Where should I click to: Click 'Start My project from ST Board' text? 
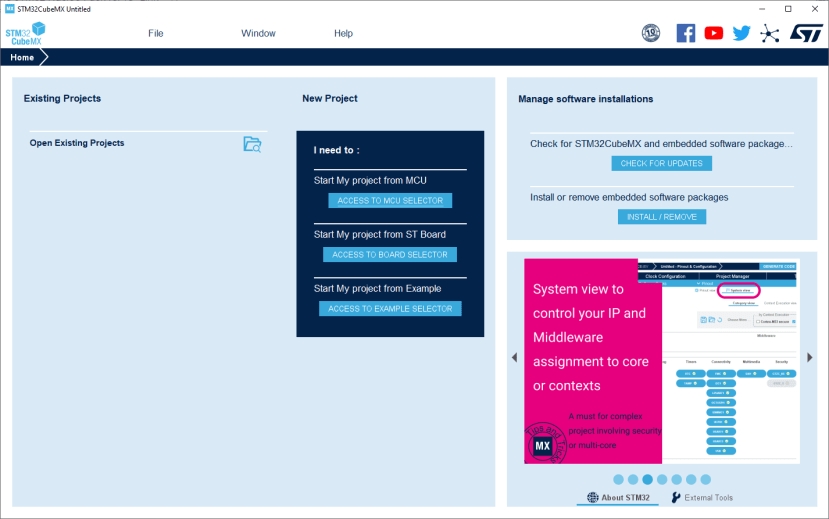pos(380,234)
